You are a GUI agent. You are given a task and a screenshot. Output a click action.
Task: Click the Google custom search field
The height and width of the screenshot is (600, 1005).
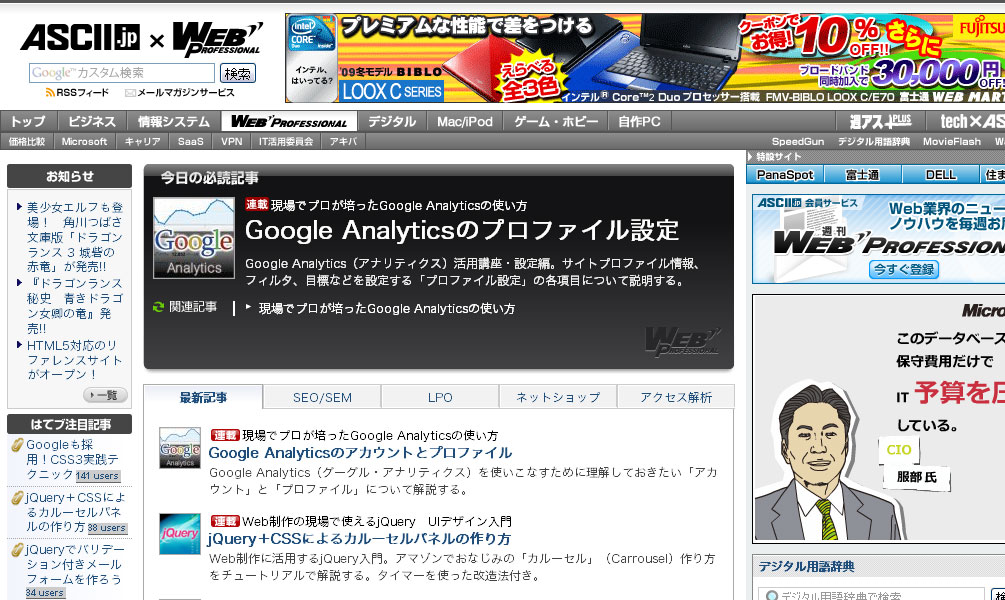click(121, 73)
